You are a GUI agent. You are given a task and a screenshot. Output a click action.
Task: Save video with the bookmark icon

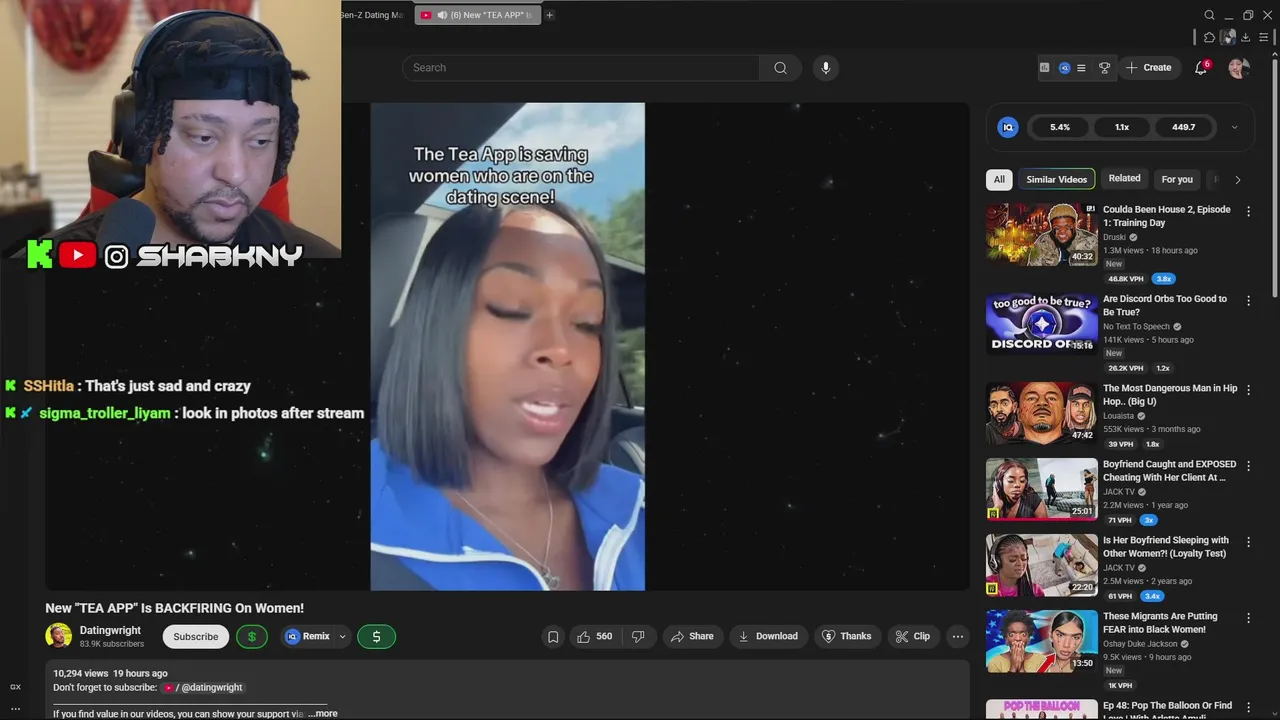553,636
